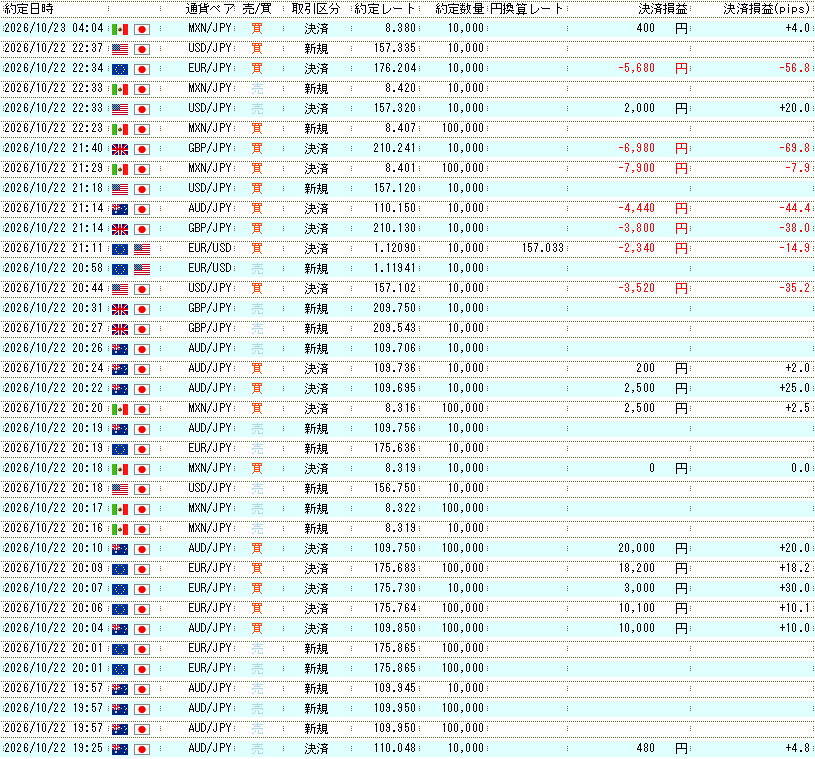This screenshot has width=815, height=759.
Task: Select the -69.8 pips value
Action: (795, 148)
